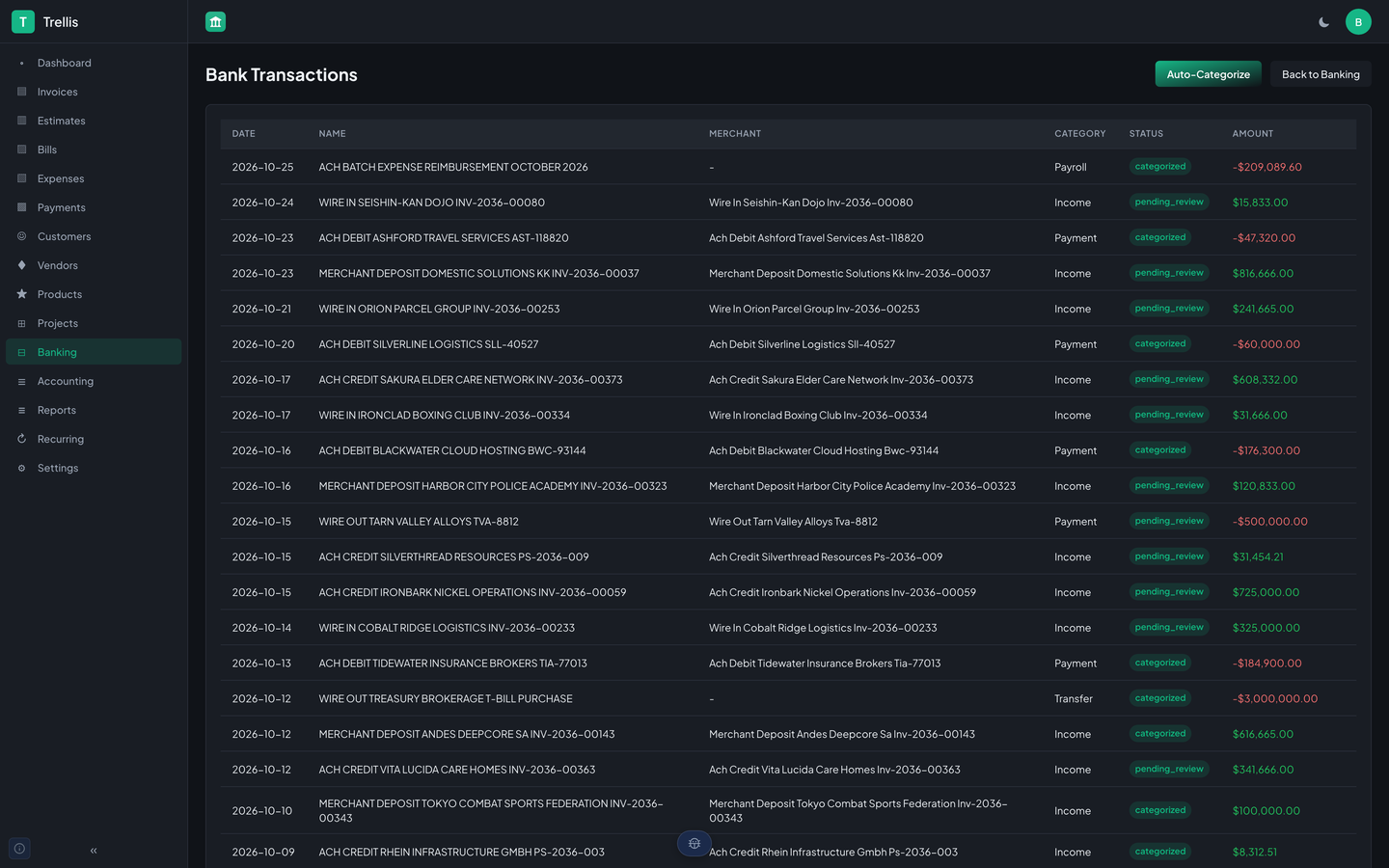Click ACH CREDIT VITA LUCIDA CARE HOMES row
This screenshot has width=1389, height=868.
tap(788, 770)
